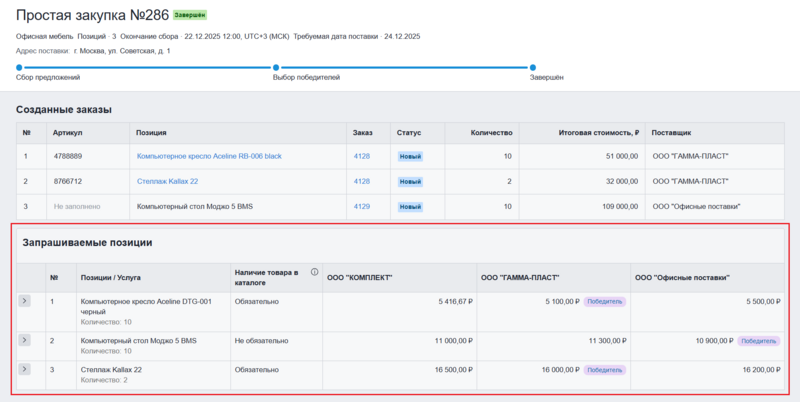Expand row 1 Компьютерное кресло Aceline DTG-001

(25, 300)
